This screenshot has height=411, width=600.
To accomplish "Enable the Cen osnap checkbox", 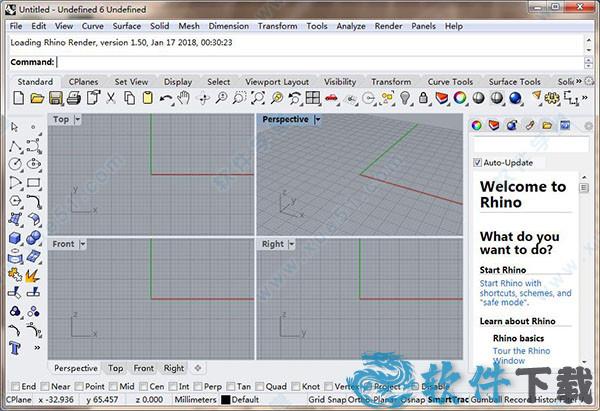I will 143,387.
